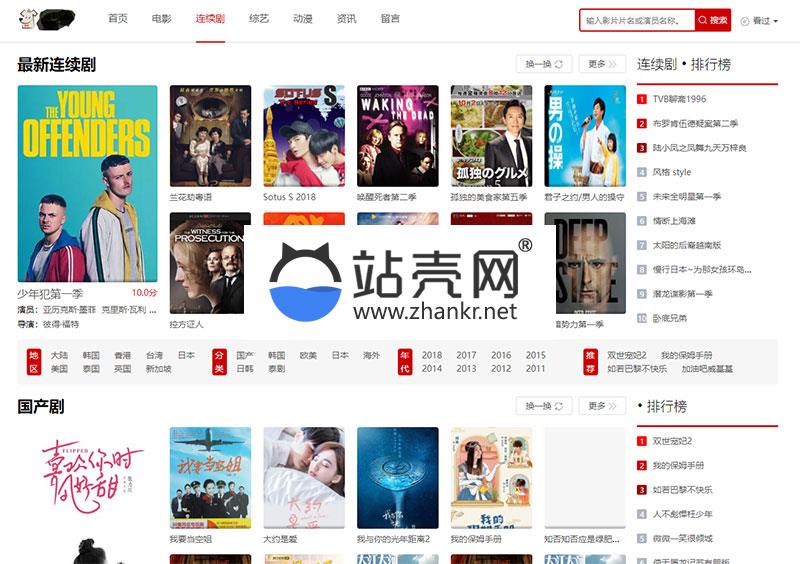Filter by category 国产
This screenshot has width=800, height=564.
(x=245, y=355)
